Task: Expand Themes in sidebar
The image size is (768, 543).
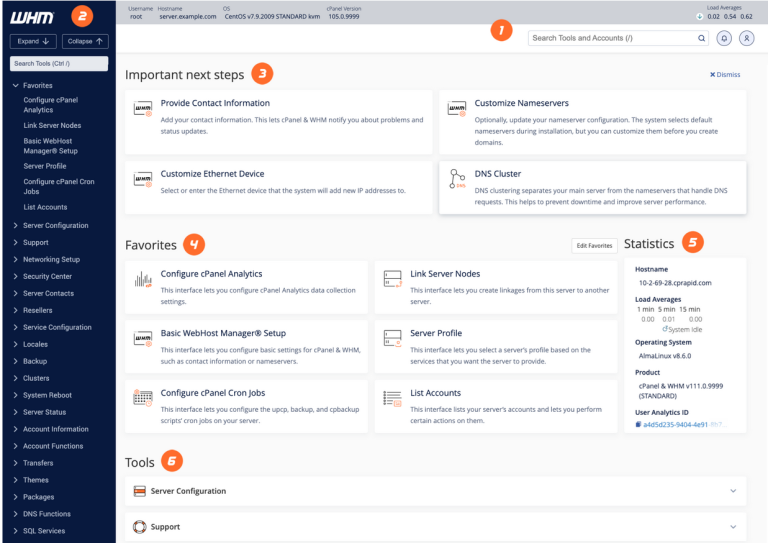Action: pos(16,480)
